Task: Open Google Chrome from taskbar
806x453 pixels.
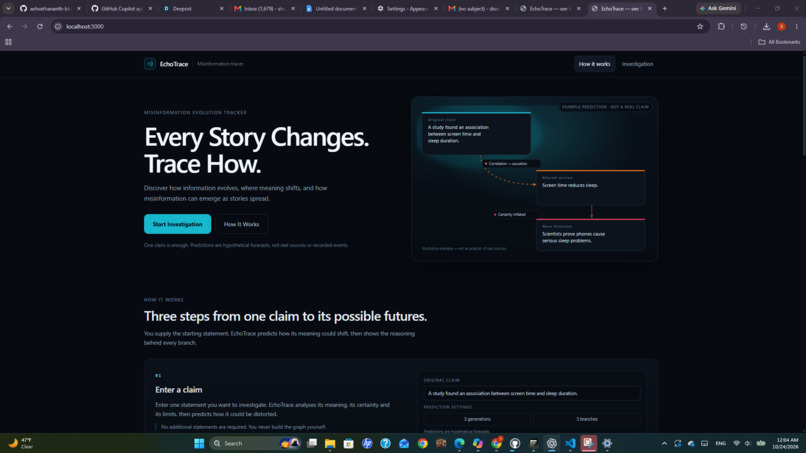Action: 423,443
